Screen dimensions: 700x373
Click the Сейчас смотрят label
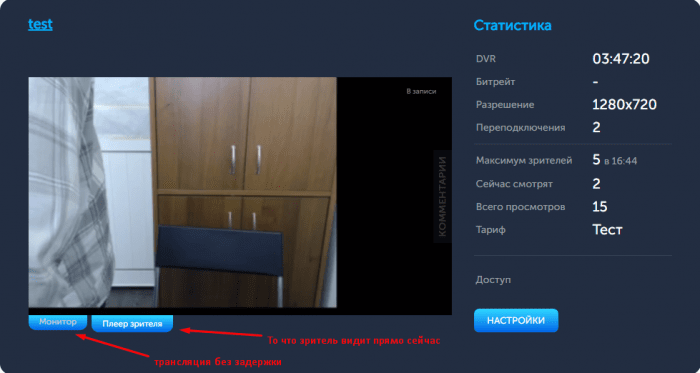(x=514, y=184)
